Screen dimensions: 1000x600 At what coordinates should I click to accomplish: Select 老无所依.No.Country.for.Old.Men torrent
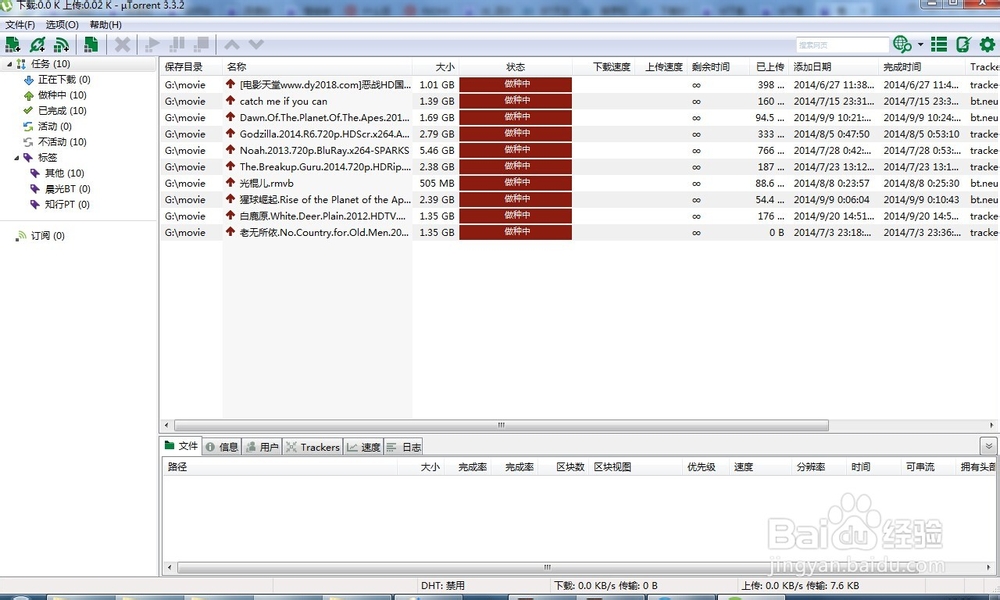[x=580, y=232]
